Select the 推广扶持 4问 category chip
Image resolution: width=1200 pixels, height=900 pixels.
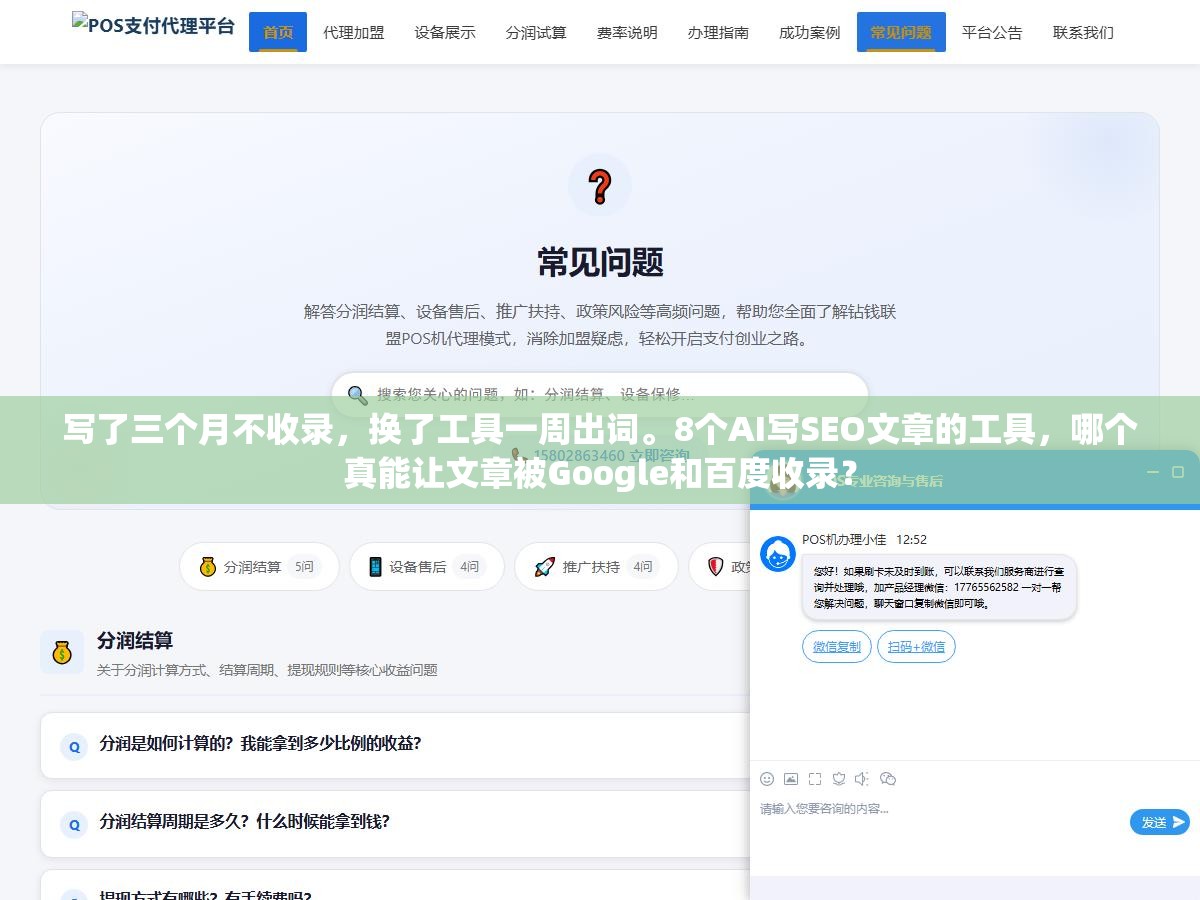[596, 567]
